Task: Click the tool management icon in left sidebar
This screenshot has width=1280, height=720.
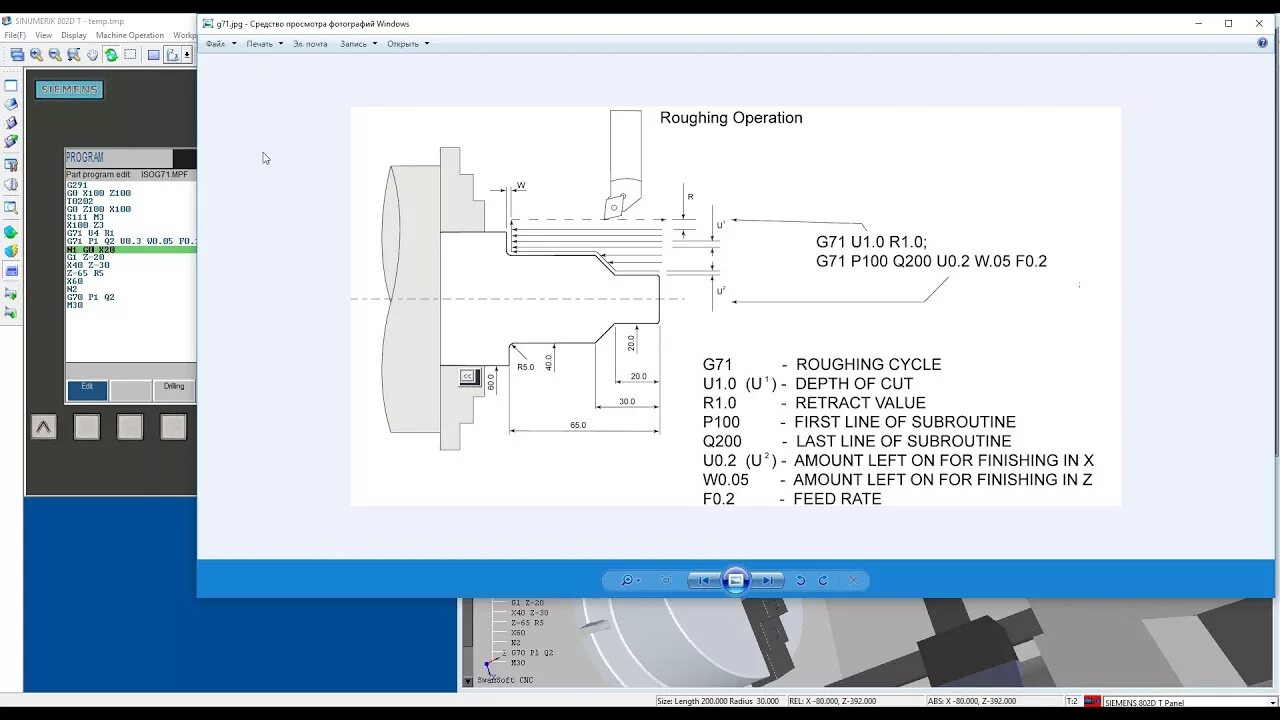Action: point(11,165)
